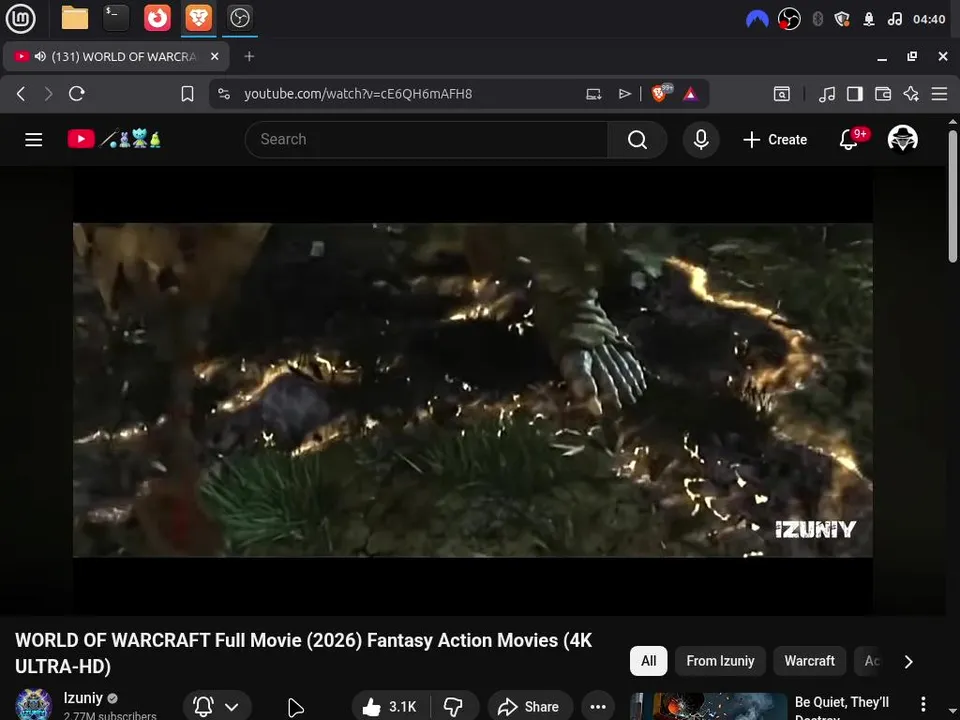Image resolution: width=960 pixels, height=720 pixels.
Task: Open Brave Shields lion icon
Action: tap(661, 93)
